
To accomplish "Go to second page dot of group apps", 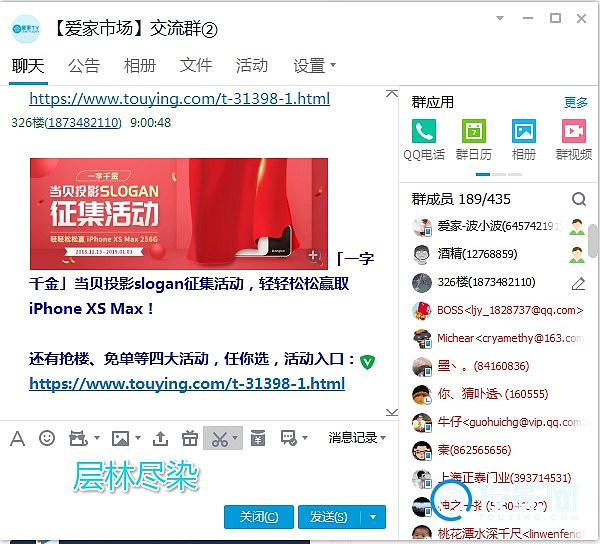I will point(499,174).
